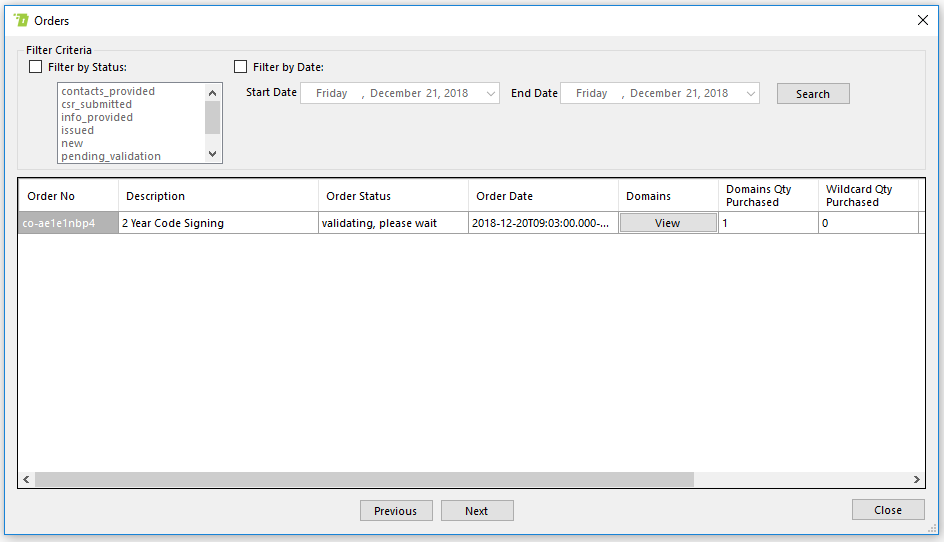Sort by Order Status column header
This screenshot has height=542, width=944.
(393, 196)
